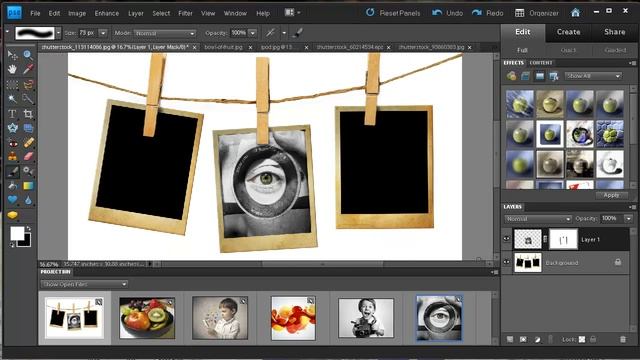Click the Redo button
The image size is (640, 360).
pos(487,13)
